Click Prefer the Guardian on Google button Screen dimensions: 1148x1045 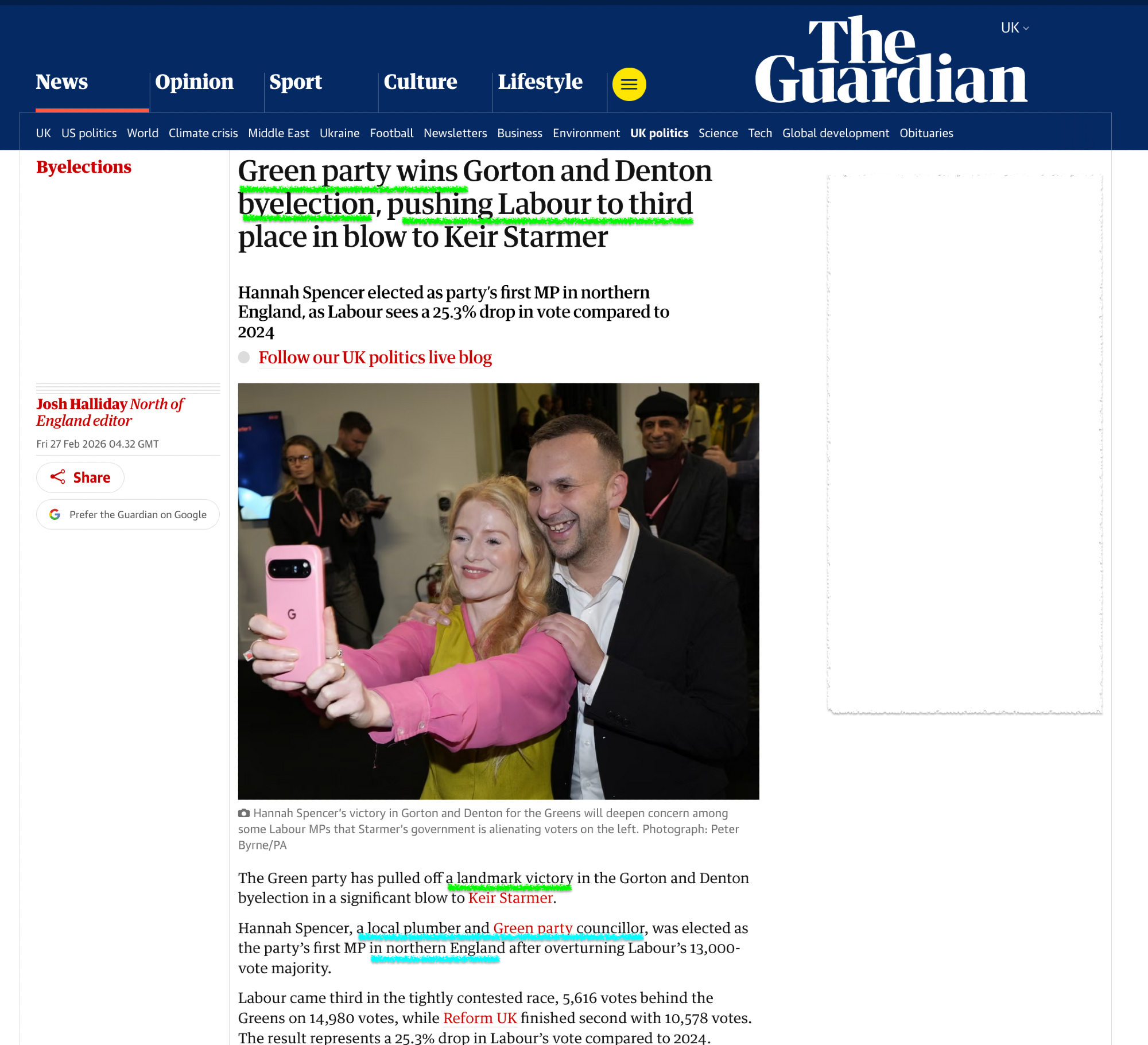pyautogui.click(x=128, y=514)
